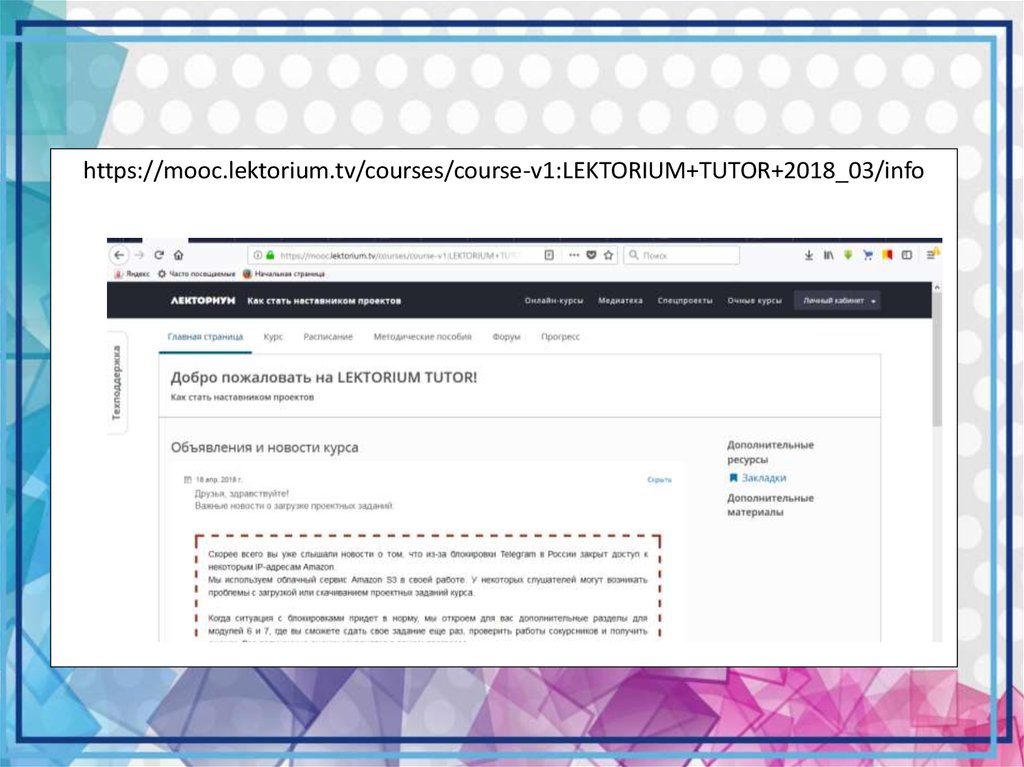Open the Техподдержка side tab
The image size is (1024, 767).
[117, 383]
